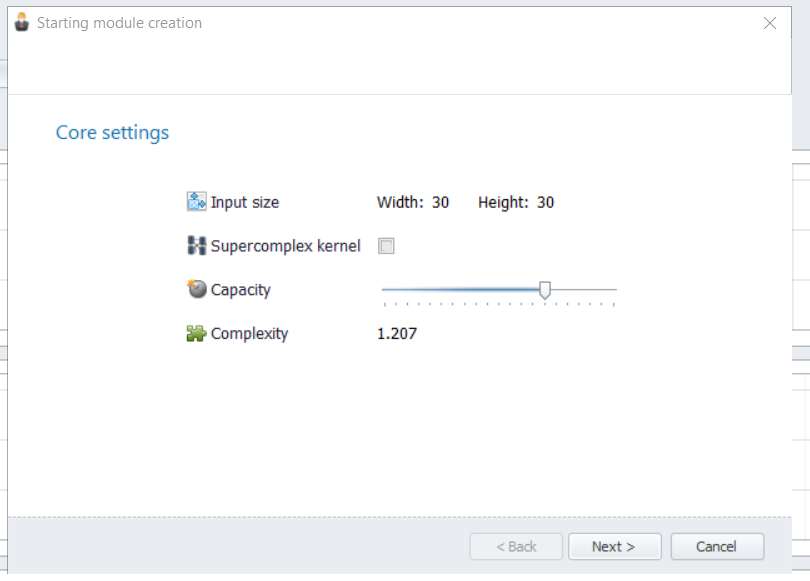Select the Supercomplex kernel label text
810x581 pixels.
(x=286, y=246)
